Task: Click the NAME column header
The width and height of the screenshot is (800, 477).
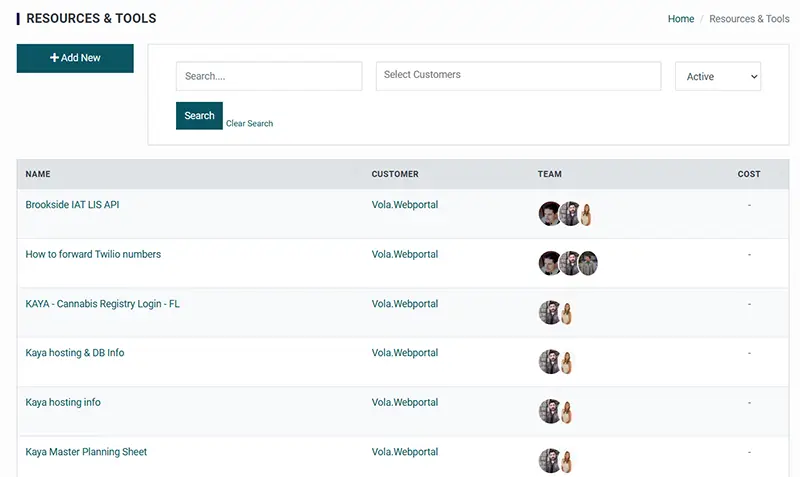Action: (38, 174)
